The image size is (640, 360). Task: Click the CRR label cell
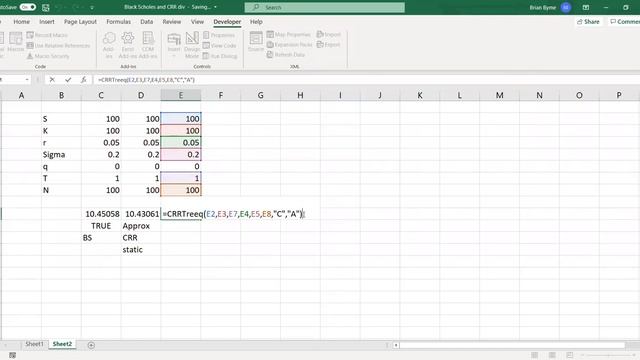pos(141,238)
